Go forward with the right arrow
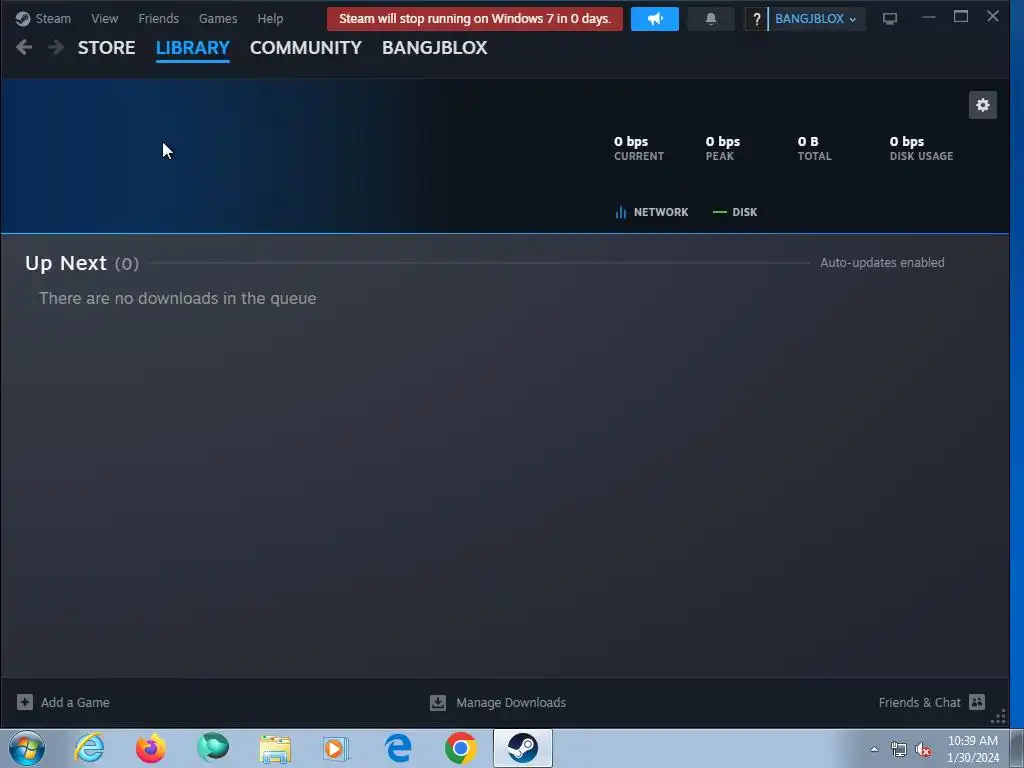1024x768 pixels. coord(56,47)
